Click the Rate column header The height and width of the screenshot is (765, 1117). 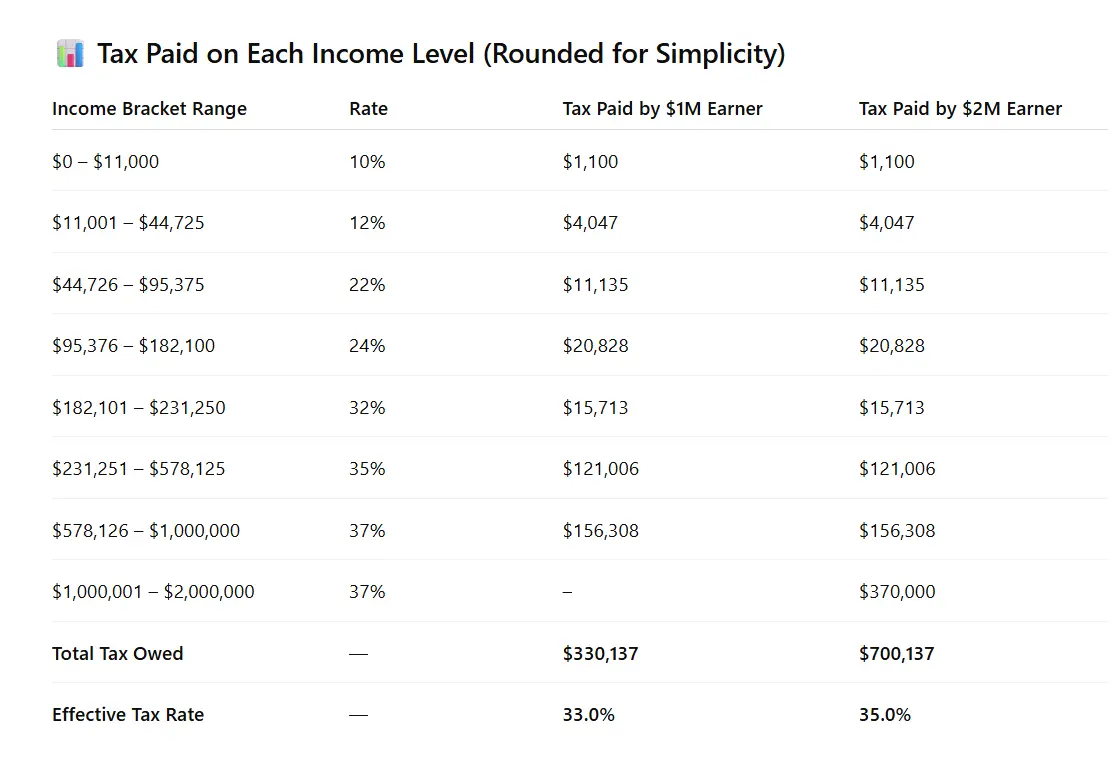[368, 109]
